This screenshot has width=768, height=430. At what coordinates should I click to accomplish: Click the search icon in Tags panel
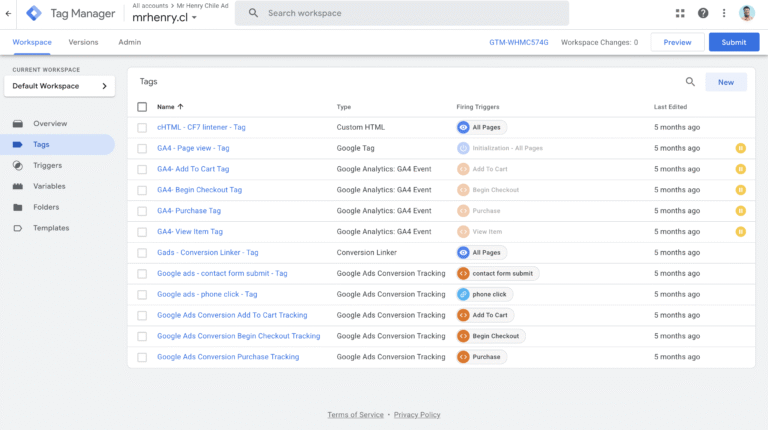(x=690, y=82)
